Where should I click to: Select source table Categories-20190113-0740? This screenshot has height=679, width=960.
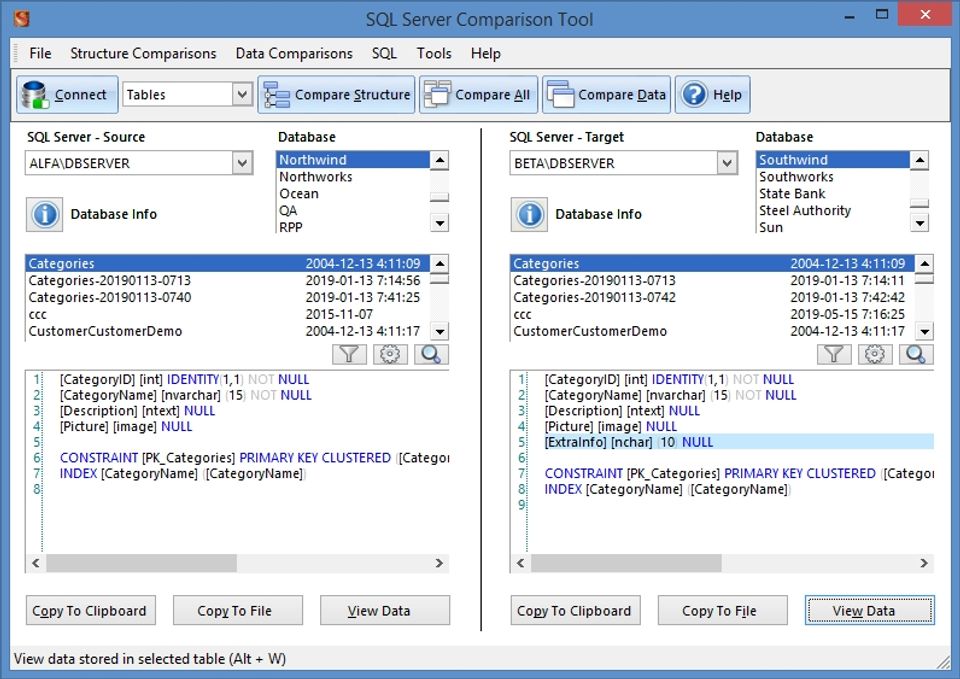pos(227,298)
